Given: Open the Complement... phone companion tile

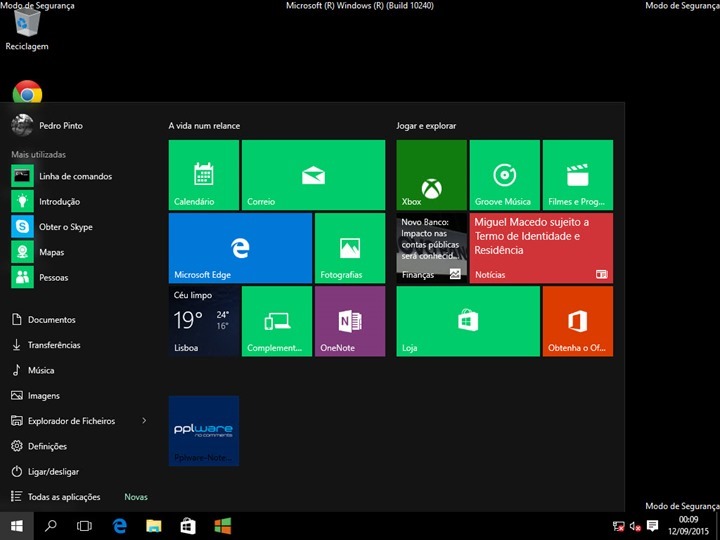Looking at the screenshot, I should coord(277,321).
